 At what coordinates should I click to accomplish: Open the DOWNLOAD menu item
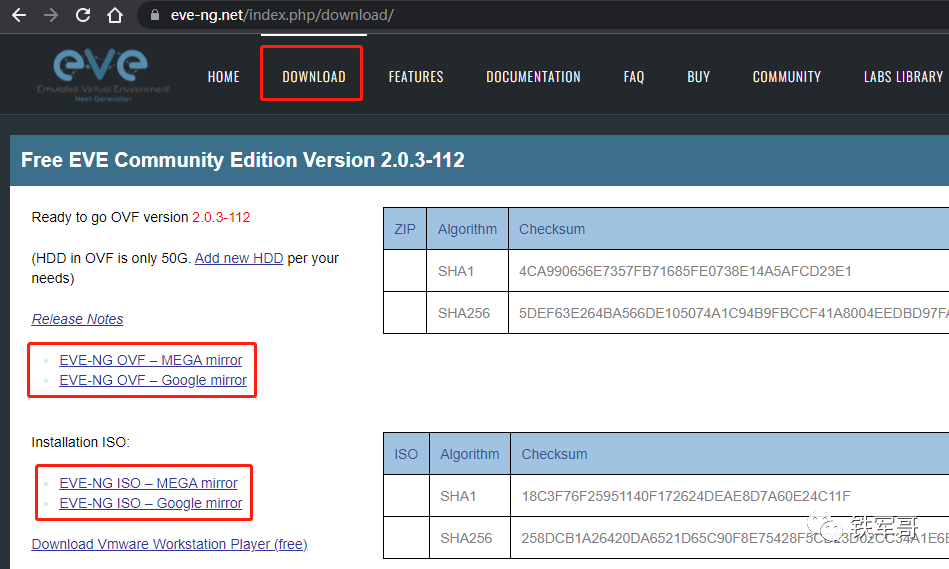pos(314,77)
